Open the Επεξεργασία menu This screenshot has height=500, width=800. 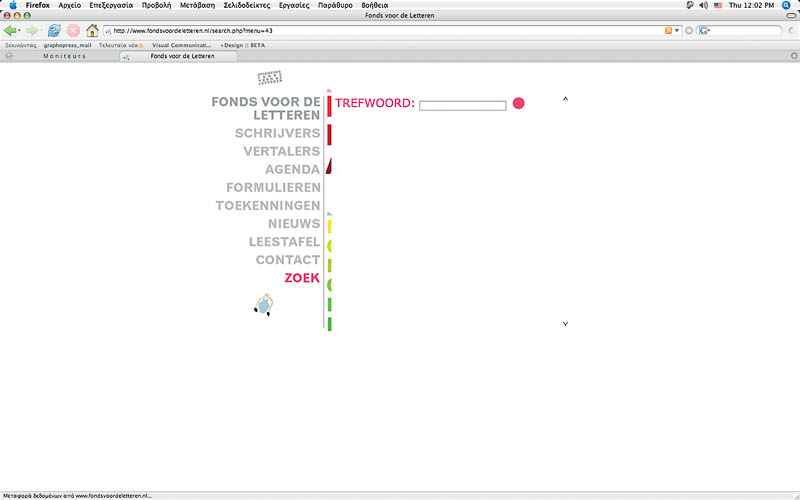point(111,5)
